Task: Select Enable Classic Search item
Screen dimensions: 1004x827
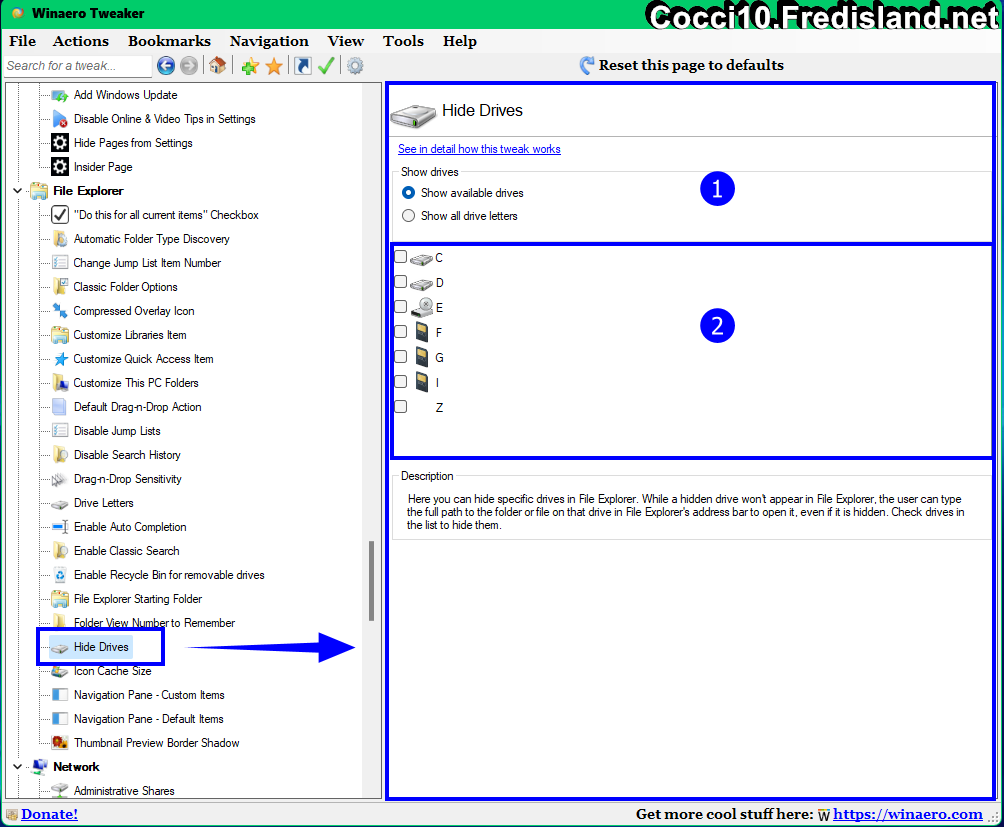Action: [x=127, y=551]
